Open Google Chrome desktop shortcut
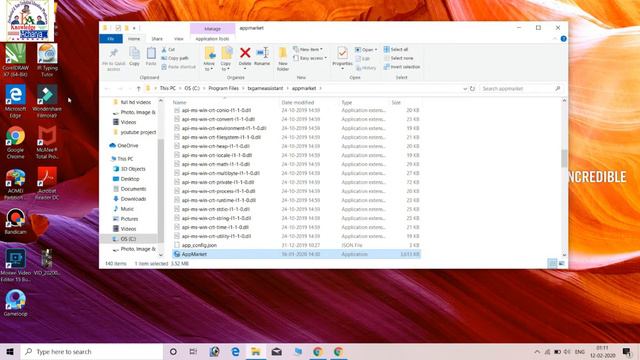 point(15,142)
